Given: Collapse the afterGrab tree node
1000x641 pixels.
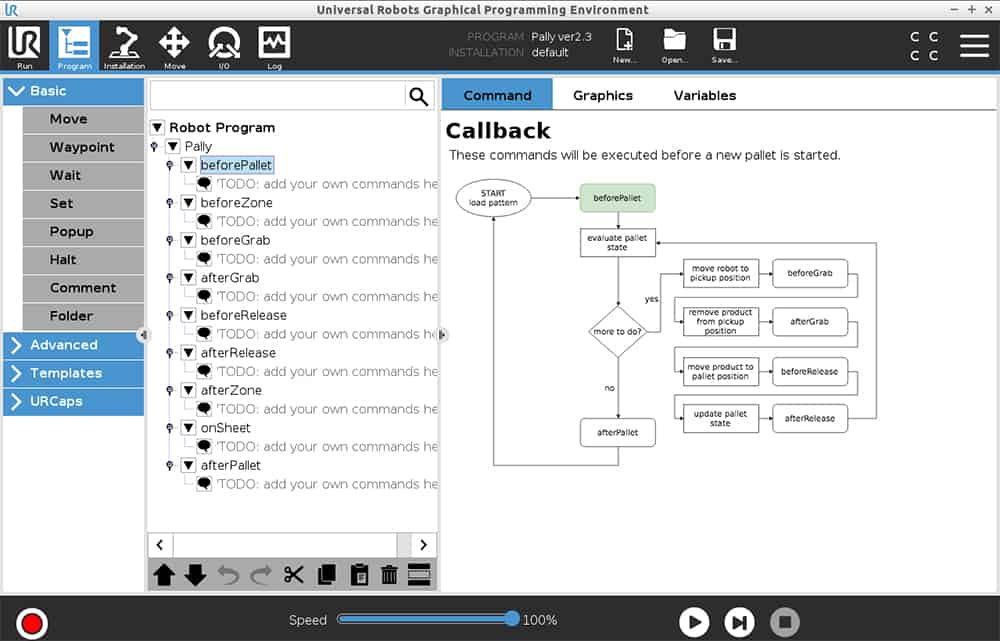Looking at the screenshot, I should (x=188, y=278).
